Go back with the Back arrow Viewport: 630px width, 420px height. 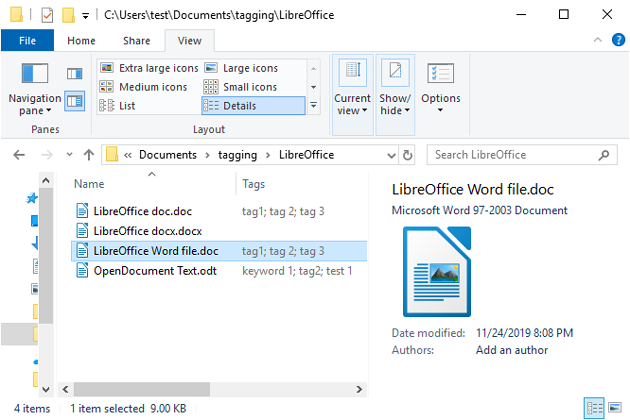click(19, 155)
